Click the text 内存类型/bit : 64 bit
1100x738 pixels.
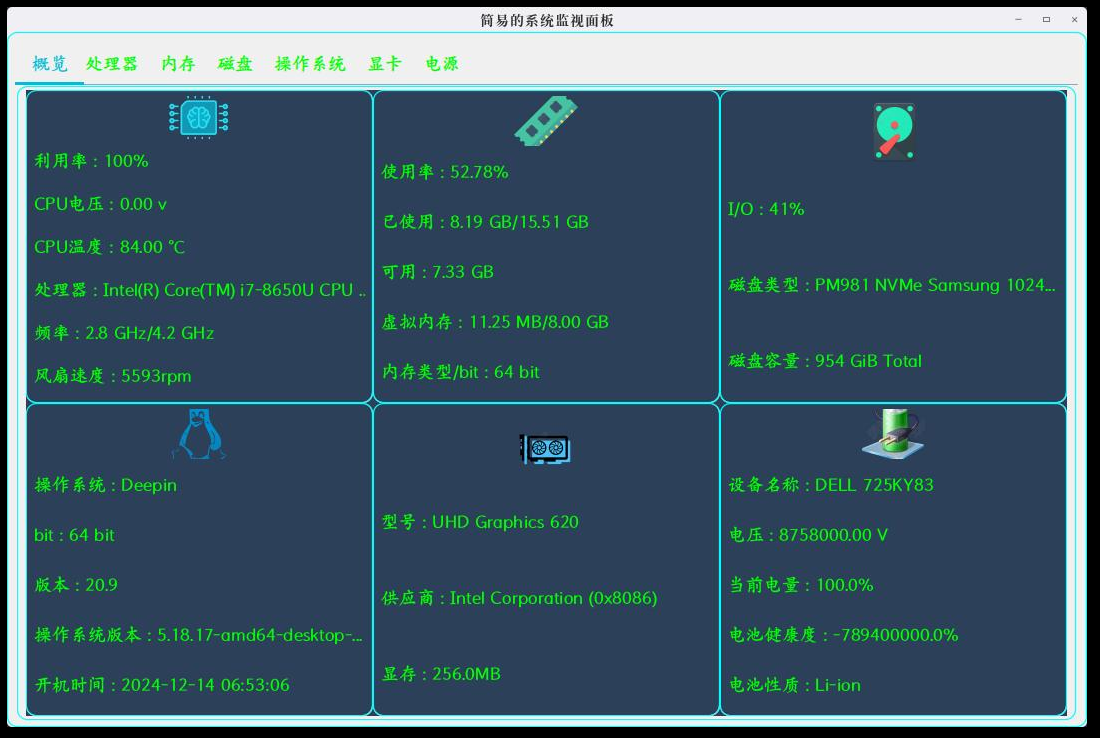[x=460, y=372]
